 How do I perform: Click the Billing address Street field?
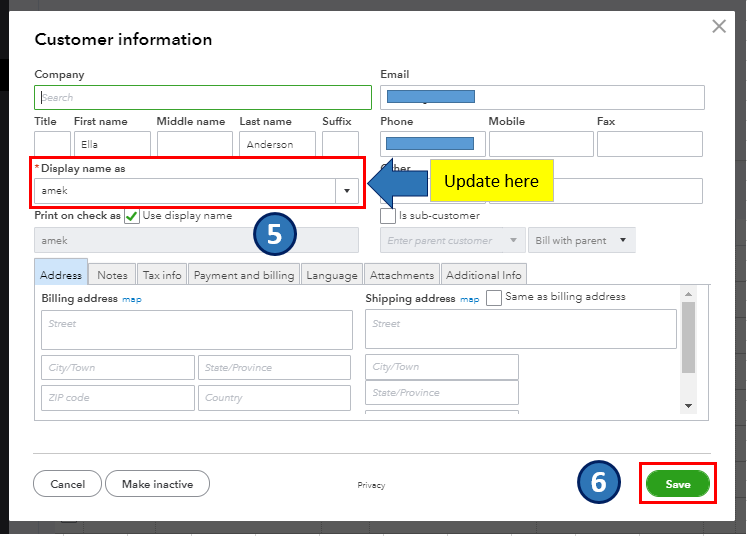(x=197, y=330)
